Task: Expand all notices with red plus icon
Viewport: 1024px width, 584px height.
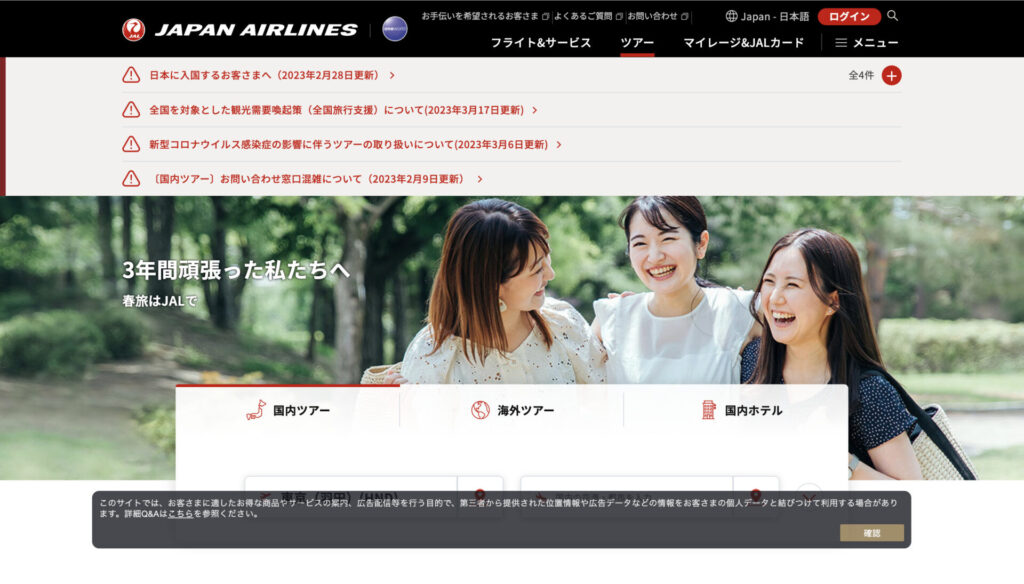Action: 891,75
